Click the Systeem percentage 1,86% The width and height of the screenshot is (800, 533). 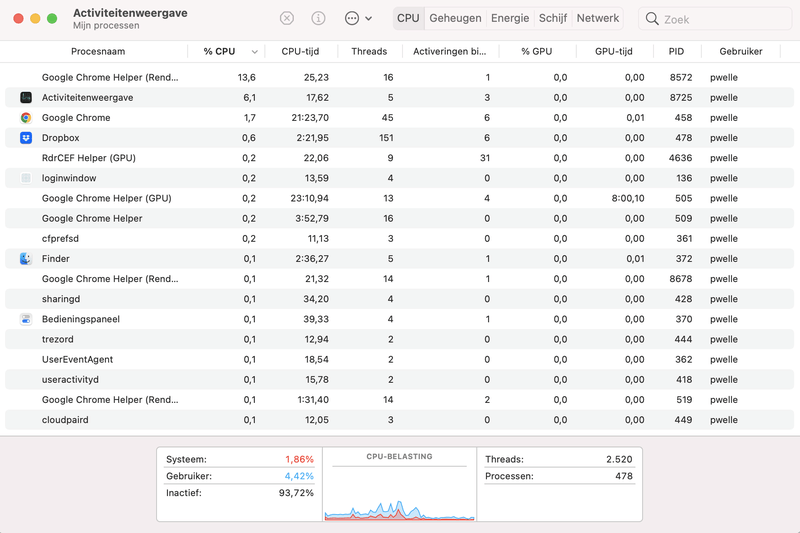[299, 460]
